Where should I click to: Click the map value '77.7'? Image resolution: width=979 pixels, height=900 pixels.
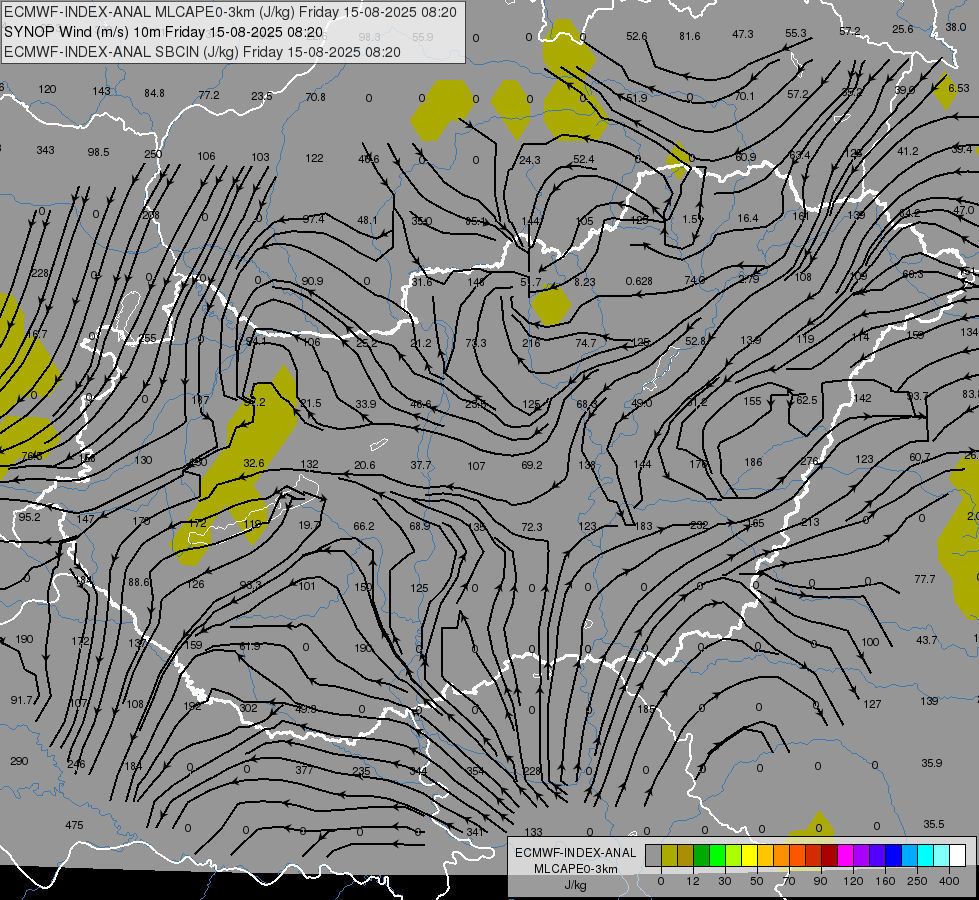click(x=925, y=579)
